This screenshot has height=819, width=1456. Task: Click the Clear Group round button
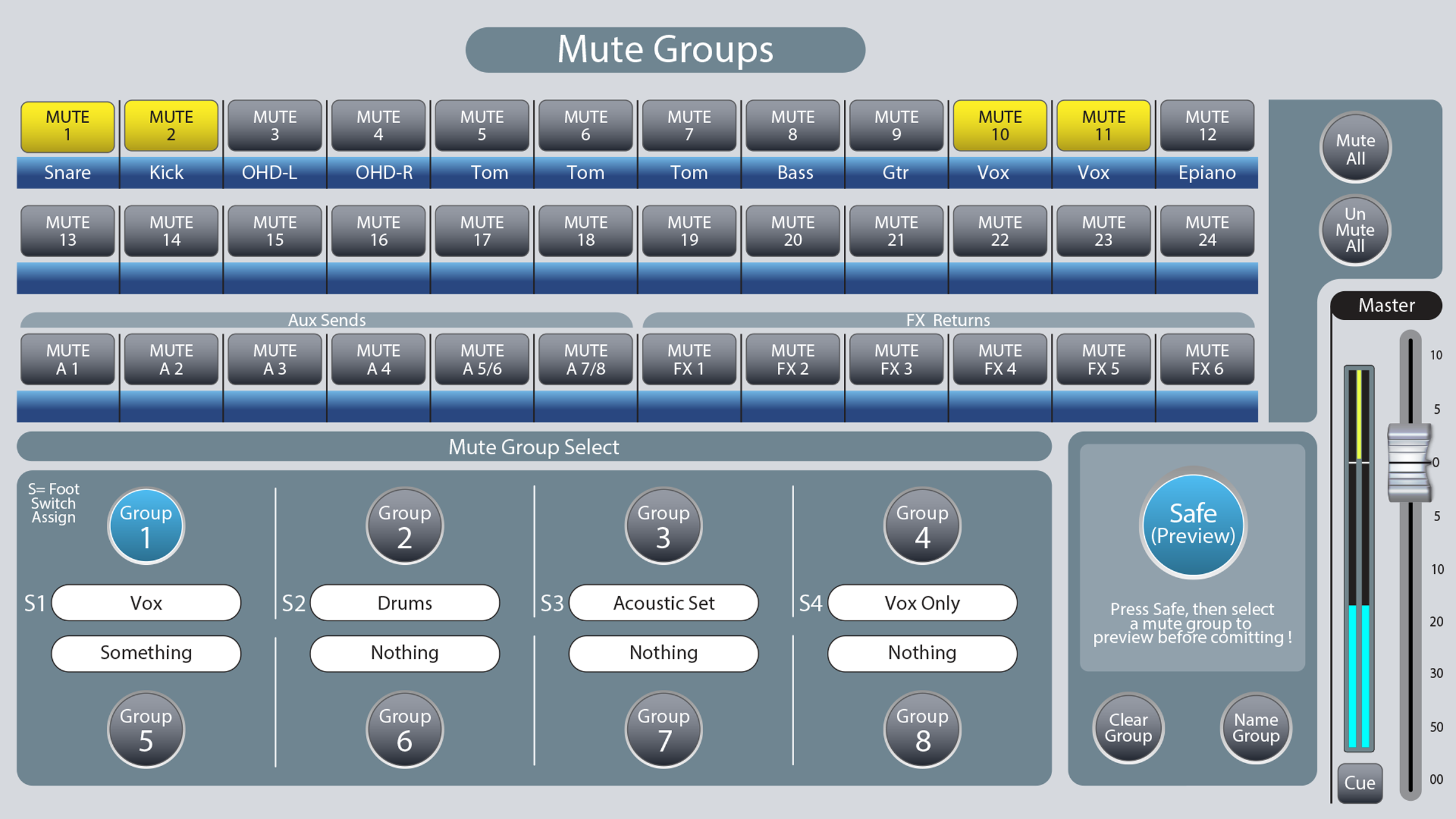coord(1128,727)
